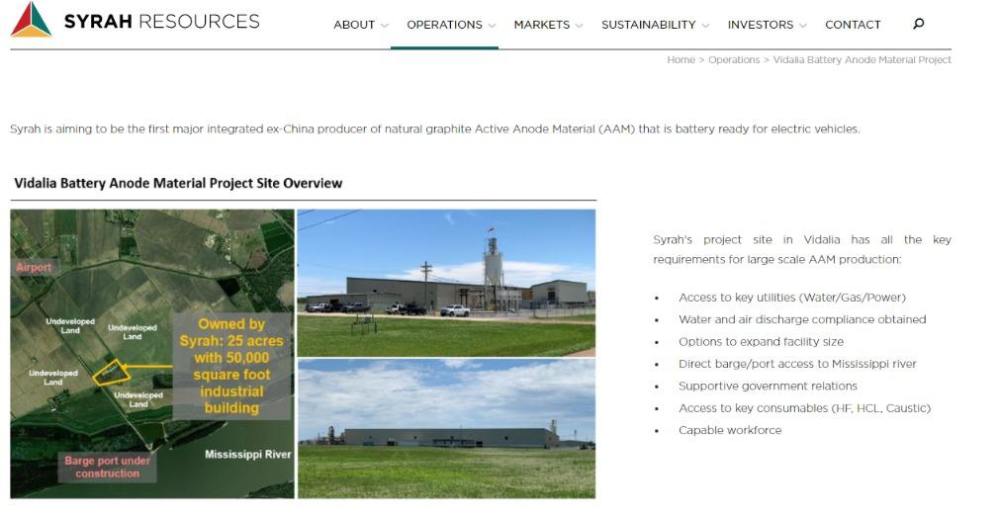Image resolution: width=1000 pixels, height=518 pixels.
Task: Open the long warehouse building photo
Action: [446, 429]
